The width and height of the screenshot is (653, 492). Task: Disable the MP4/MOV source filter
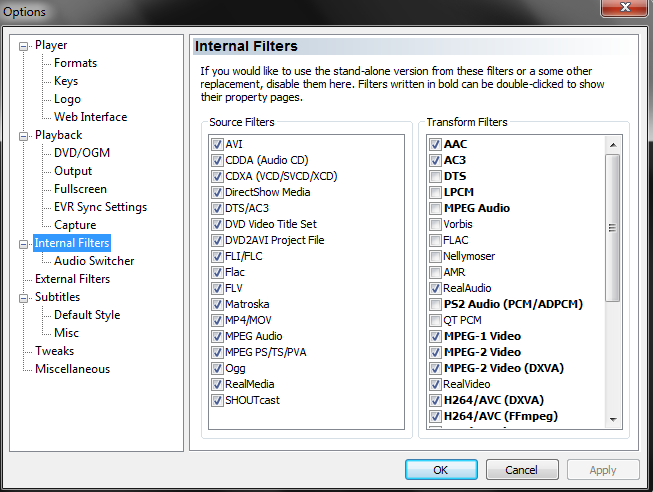217,320
